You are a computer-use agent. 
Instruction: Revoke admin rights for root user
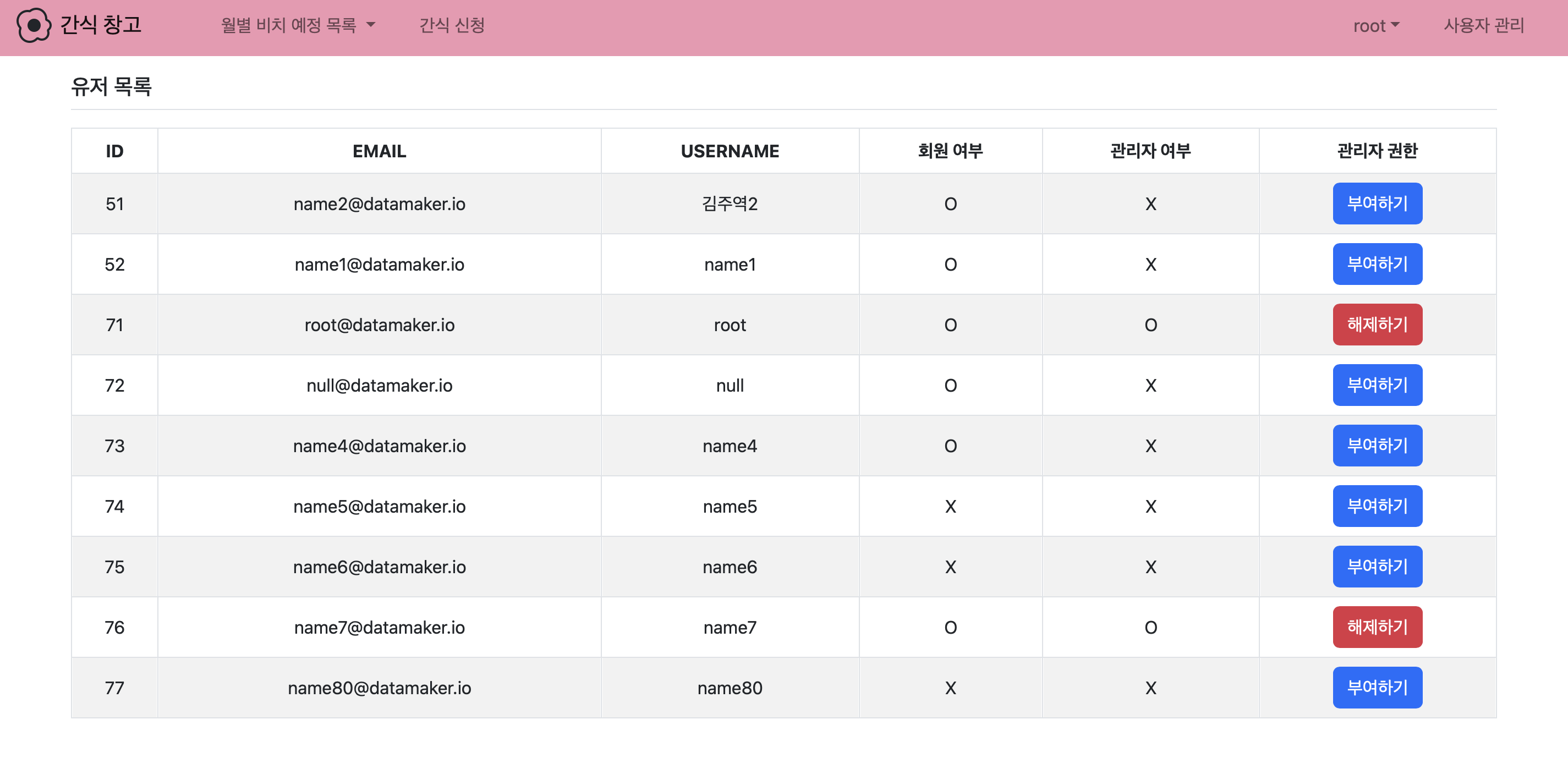point(1377,325)
